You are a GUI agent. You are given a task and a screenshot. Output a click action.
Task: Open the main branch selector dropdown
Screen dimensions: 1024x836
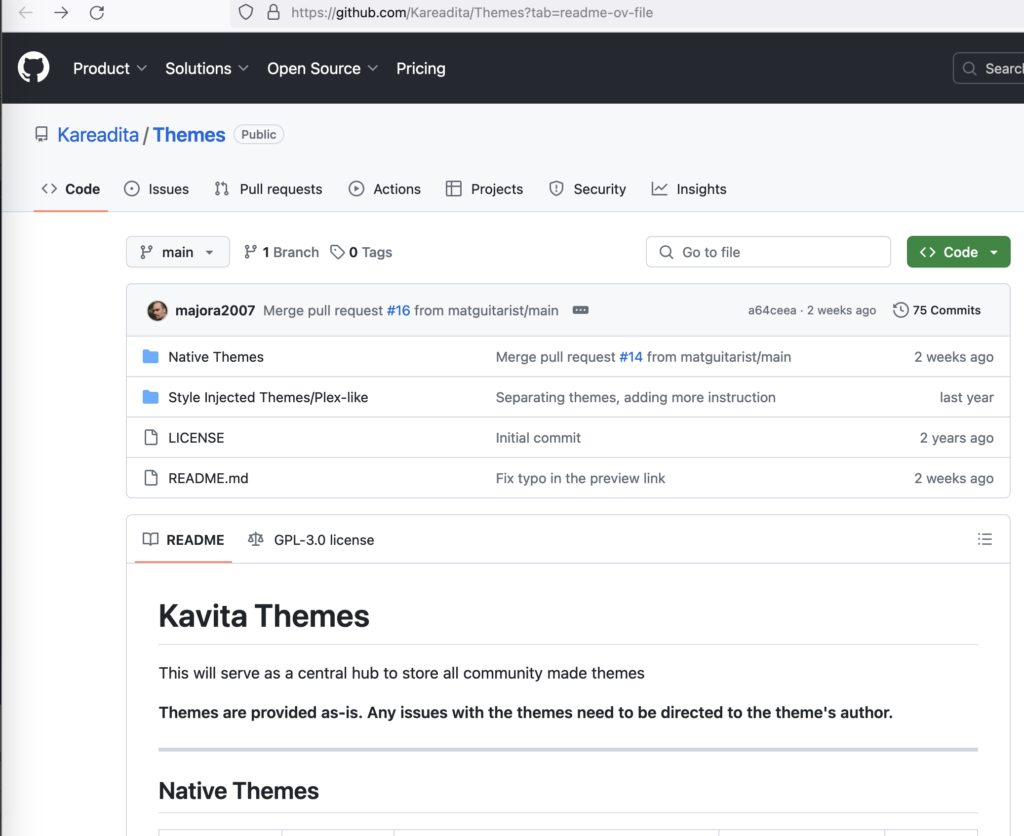point(178,252)
